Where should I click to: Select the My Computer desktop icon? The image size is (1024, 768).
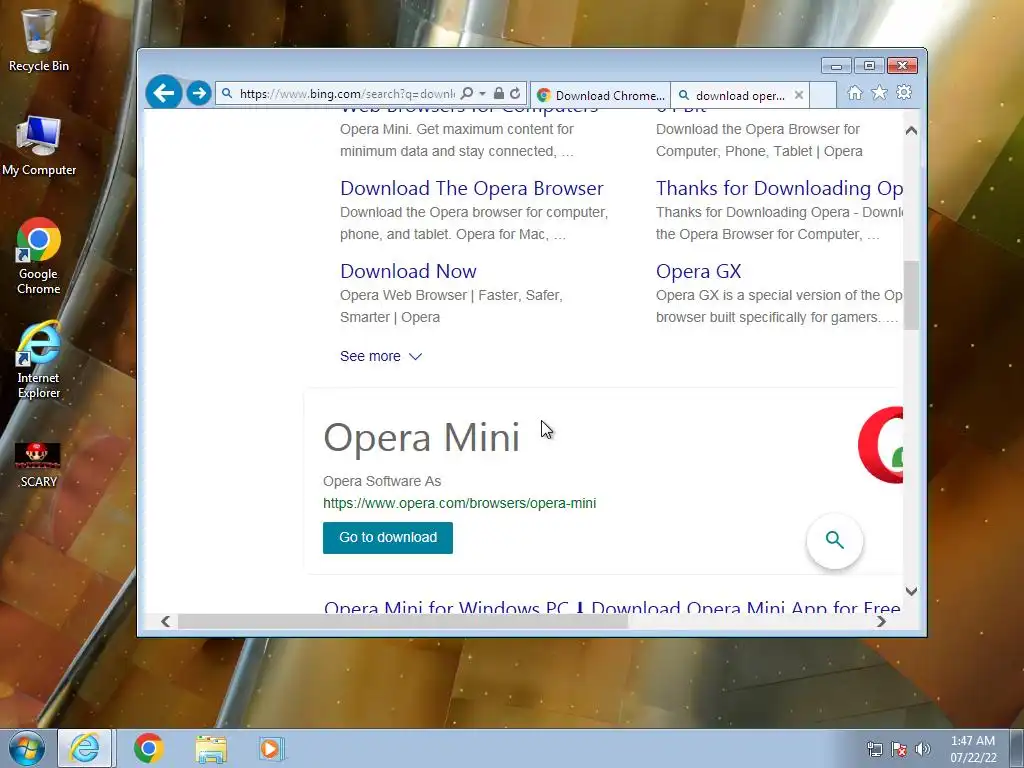coord(39,145)
